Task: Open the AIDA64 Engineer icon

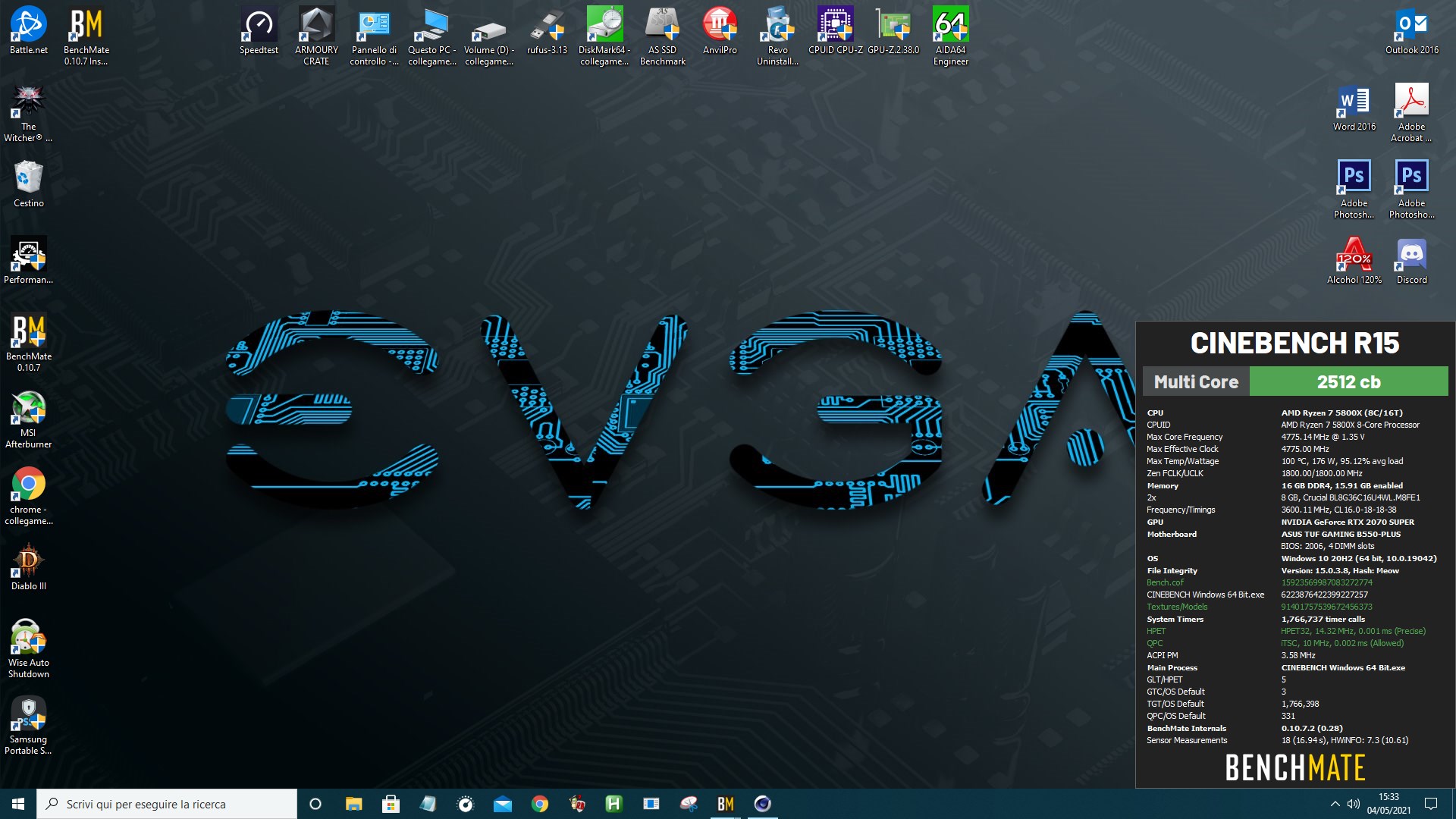Action: click(x=951, y=36)
